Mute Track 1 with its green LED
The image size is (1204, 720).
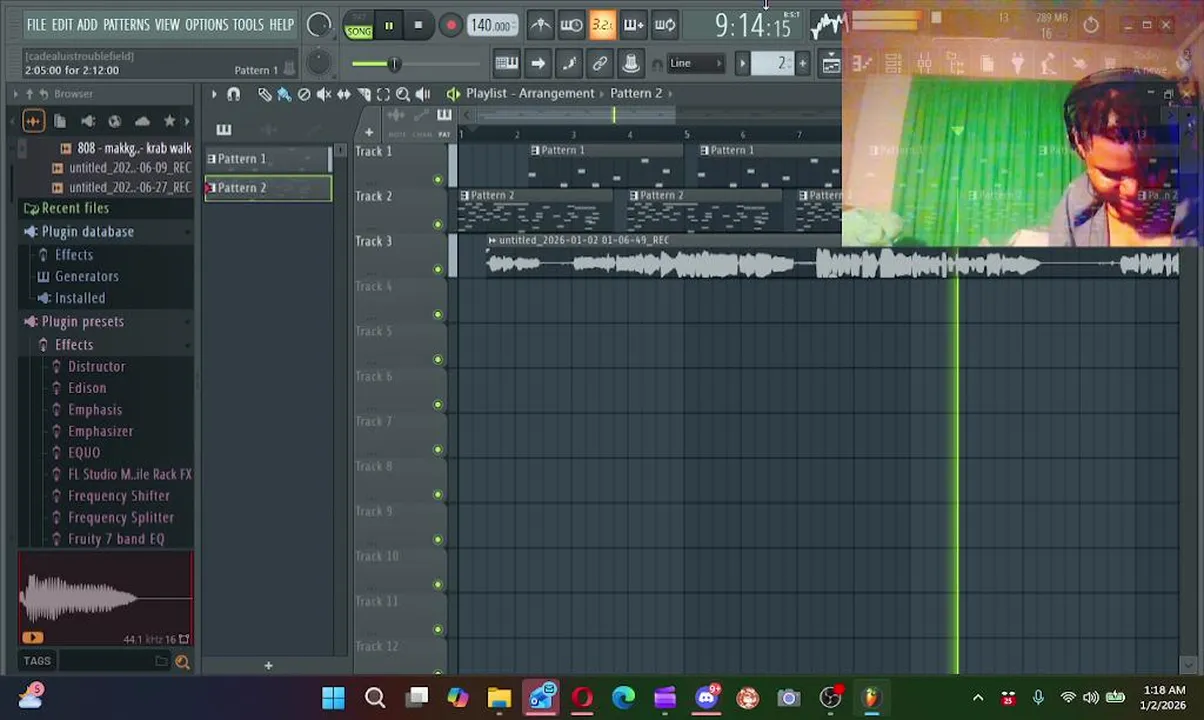click(437, 180)
